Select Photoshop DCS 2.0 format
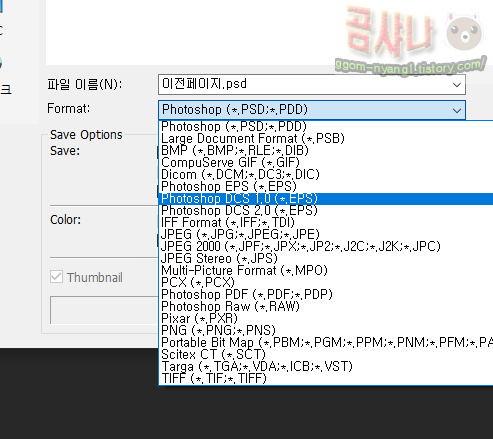Image resolution: width=493 pixels, height=439 pixels. click(x=326, y=211)
